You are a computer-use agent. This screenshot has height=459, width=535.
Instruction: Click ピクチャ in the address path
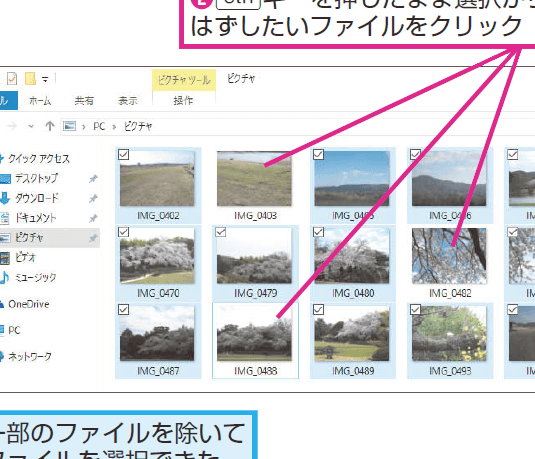point(138,127)
